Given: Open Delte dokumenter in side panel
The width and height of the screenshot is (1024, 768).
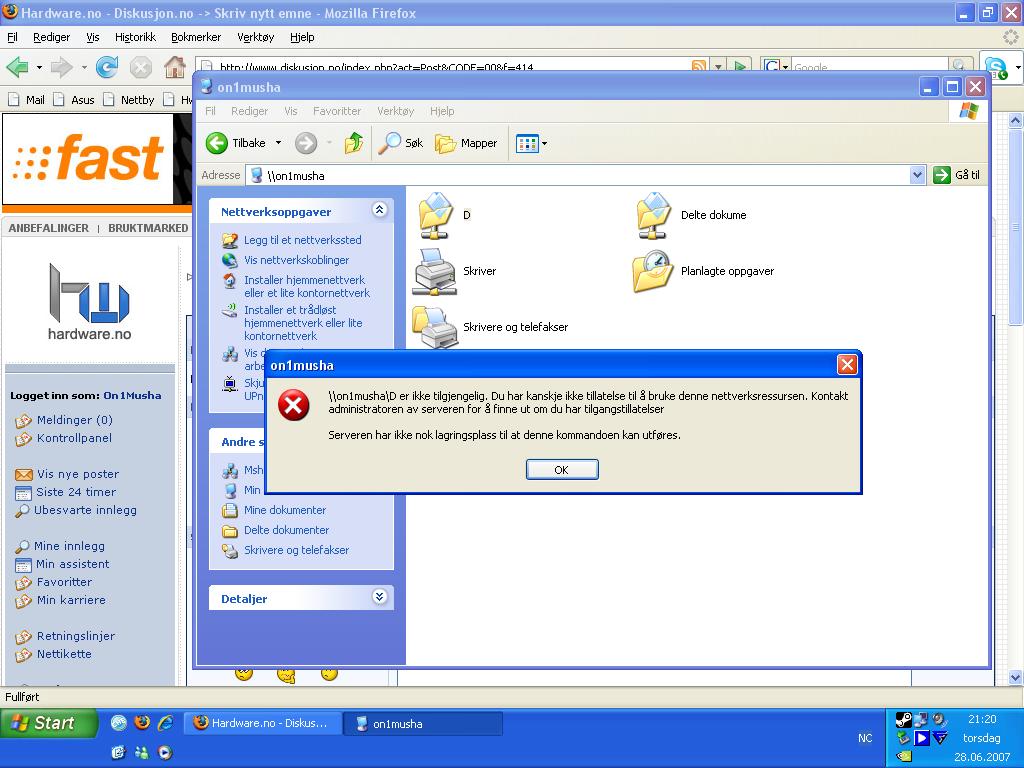Looking at the screenshot, I should click(x=286, y=530).
